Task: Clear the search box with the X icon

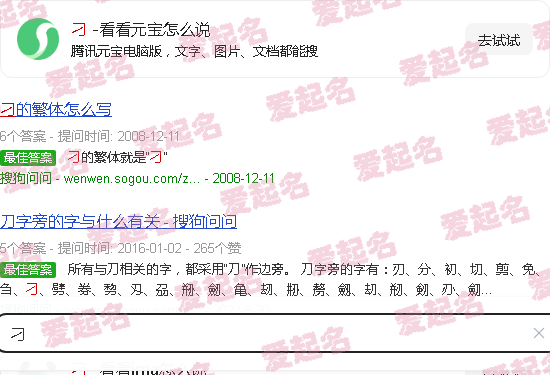Action: click(539, 333)
